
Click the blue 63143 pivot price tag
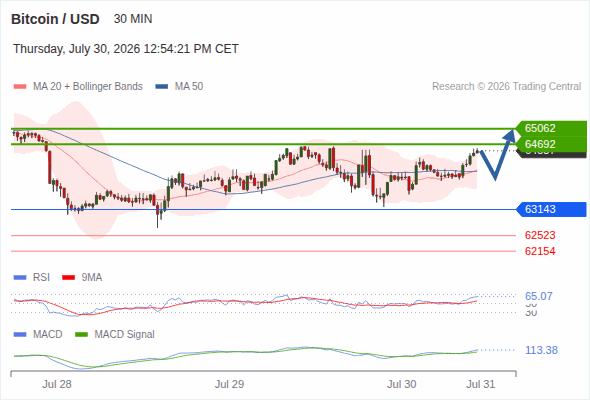(x=551, y=209)
